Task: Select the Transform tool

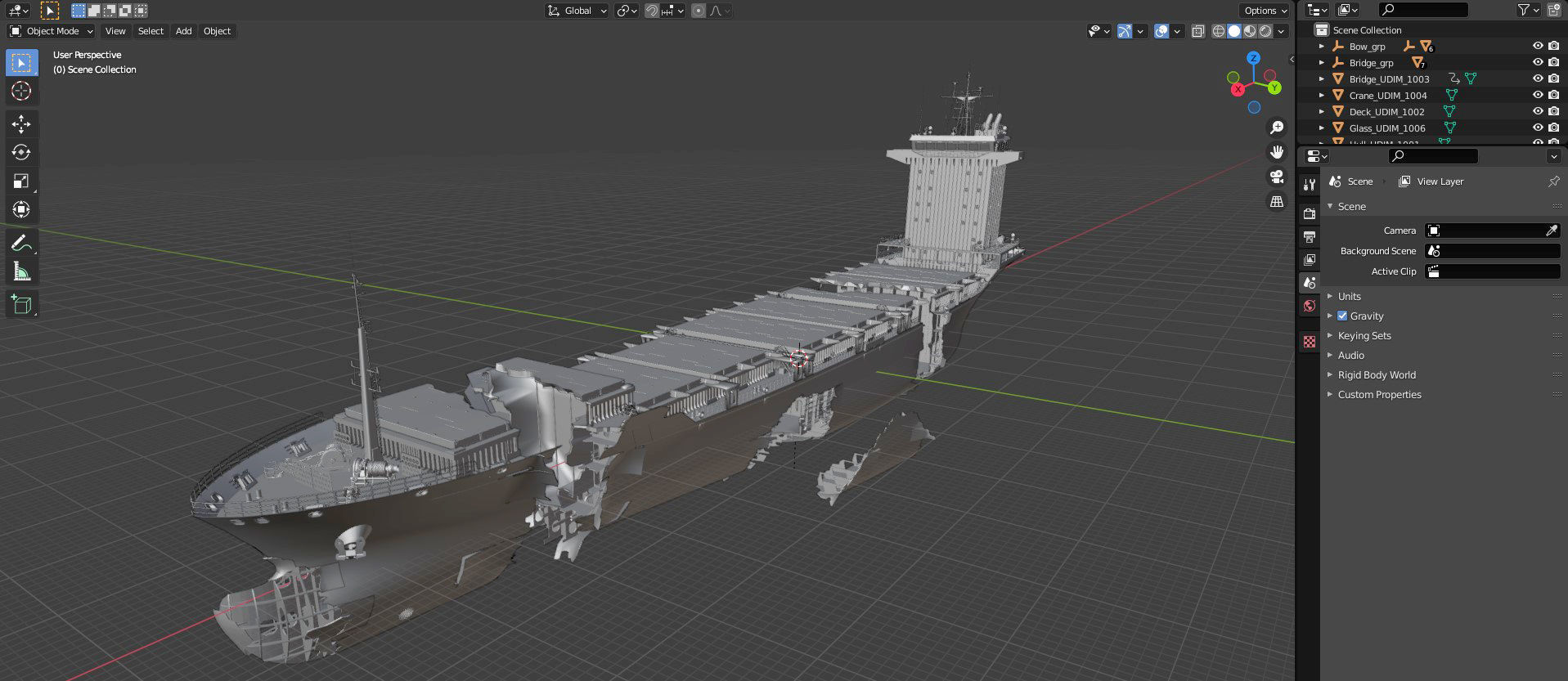Action: (21, 209)
